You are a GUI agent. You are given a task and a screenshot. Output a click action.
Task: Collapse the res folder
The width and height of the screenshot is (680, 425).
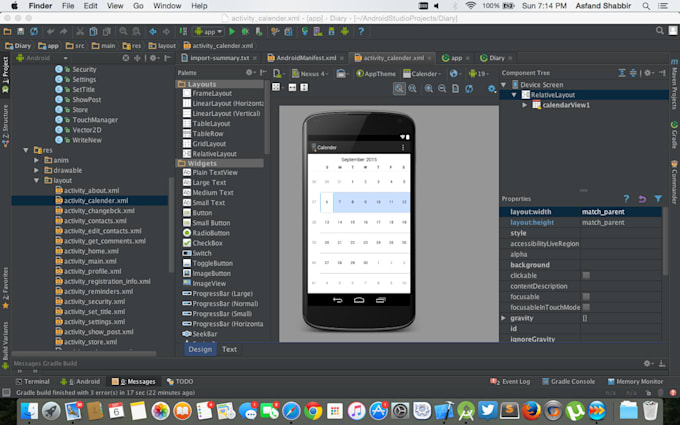(x=26, y=150)
